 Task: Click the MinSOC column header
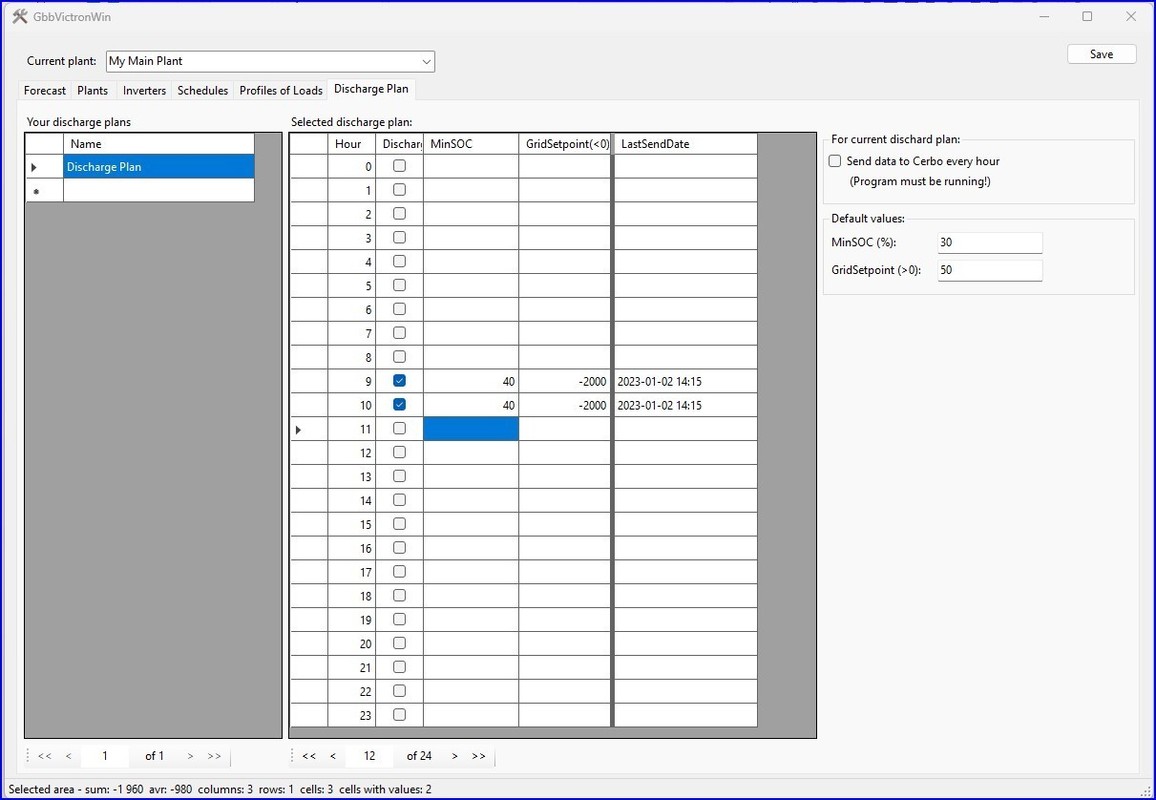pos(470,144)
